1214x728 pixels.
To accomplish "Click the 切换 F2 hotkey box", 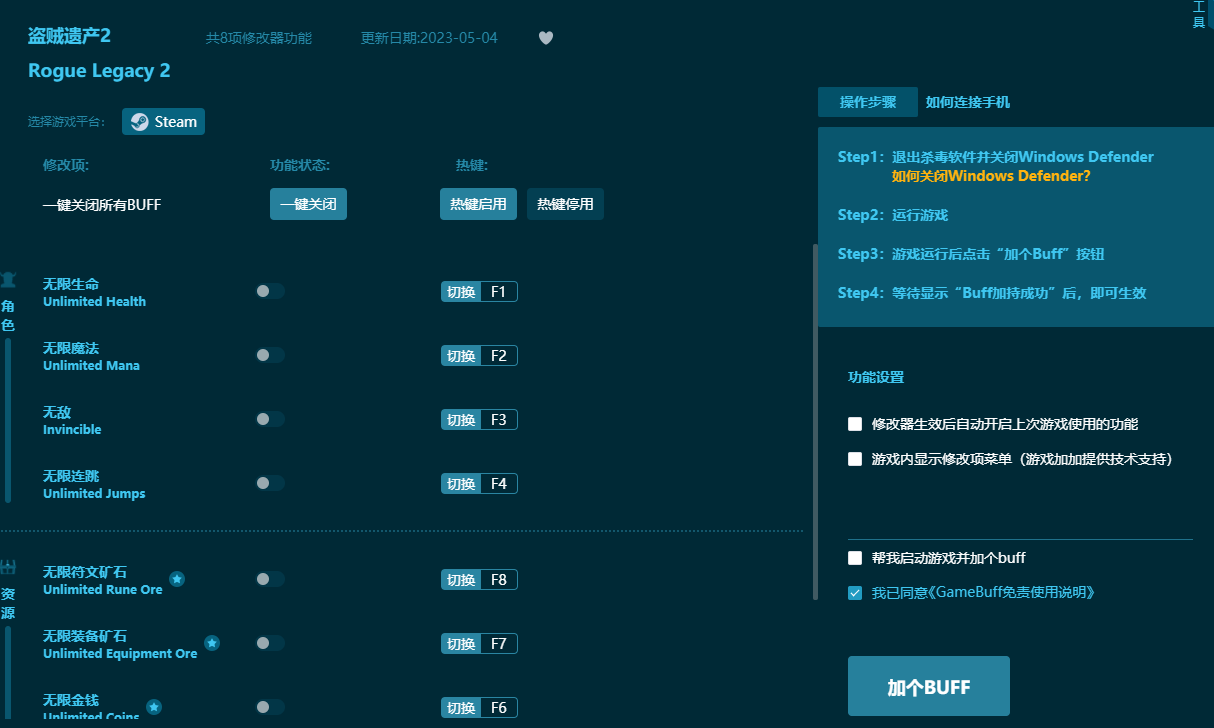I will tap(479, 356).
